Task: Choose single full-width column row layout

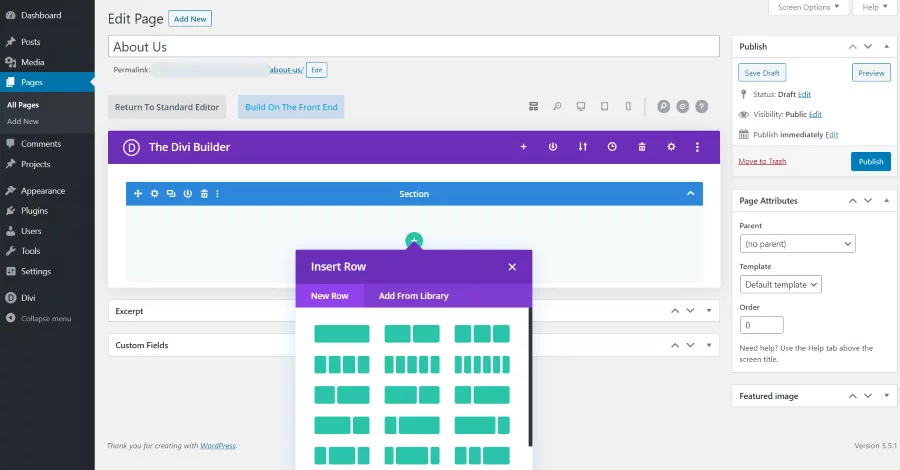Action: coord(342,334)
